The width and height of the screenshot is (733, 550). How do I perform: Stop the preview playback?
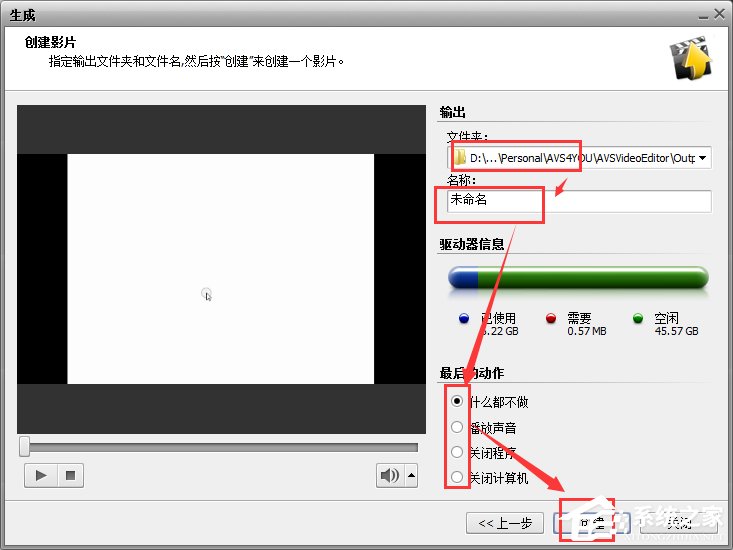coord(71,476)
